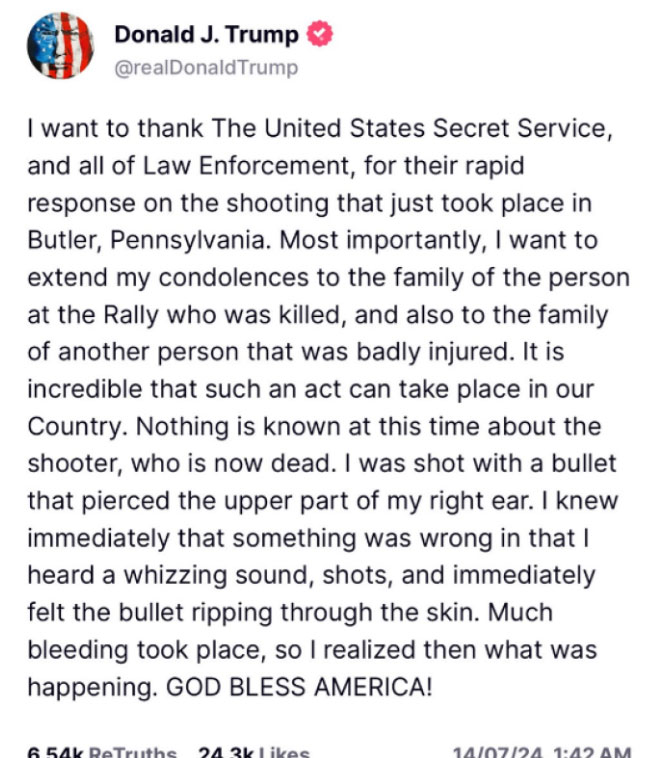Screen dimensions: 648x758
Task: Click the pink verified checkmark badge
Action: click(320, 34)
